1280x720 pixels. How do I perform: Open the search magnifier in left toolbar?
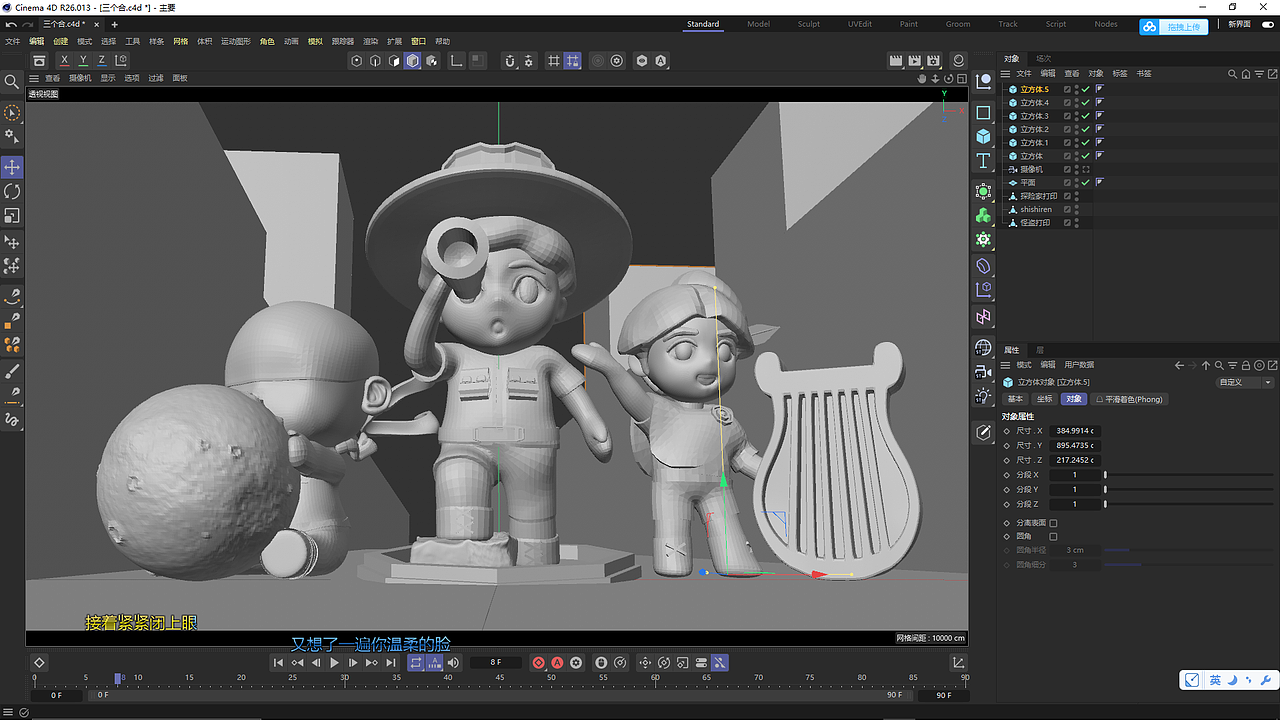point(12,81)
